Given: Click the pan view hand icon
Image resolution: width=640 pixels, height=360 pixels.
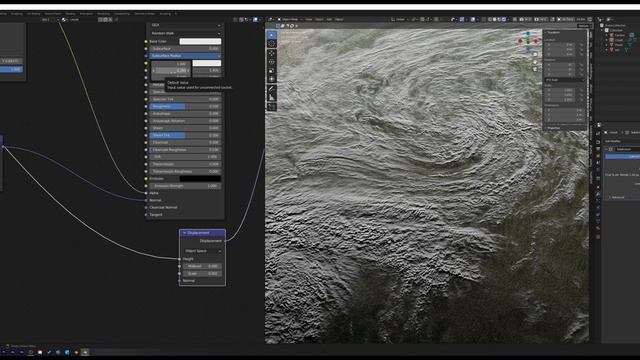Looking at the screenshot, I should [x=535, y=62].
